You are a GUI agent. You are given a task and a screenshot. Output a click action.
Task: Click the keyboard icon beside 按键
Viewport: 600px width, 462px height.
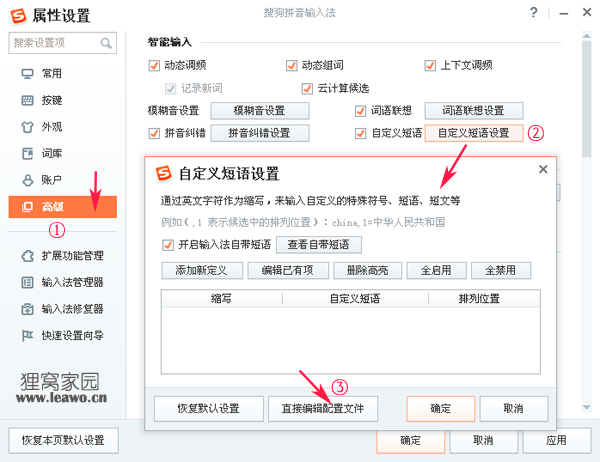[27, 100]
